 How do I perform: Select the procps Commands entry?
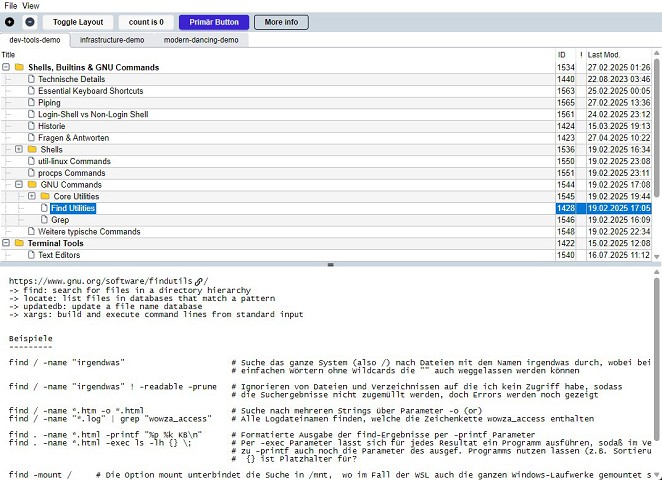pos(71,173)
